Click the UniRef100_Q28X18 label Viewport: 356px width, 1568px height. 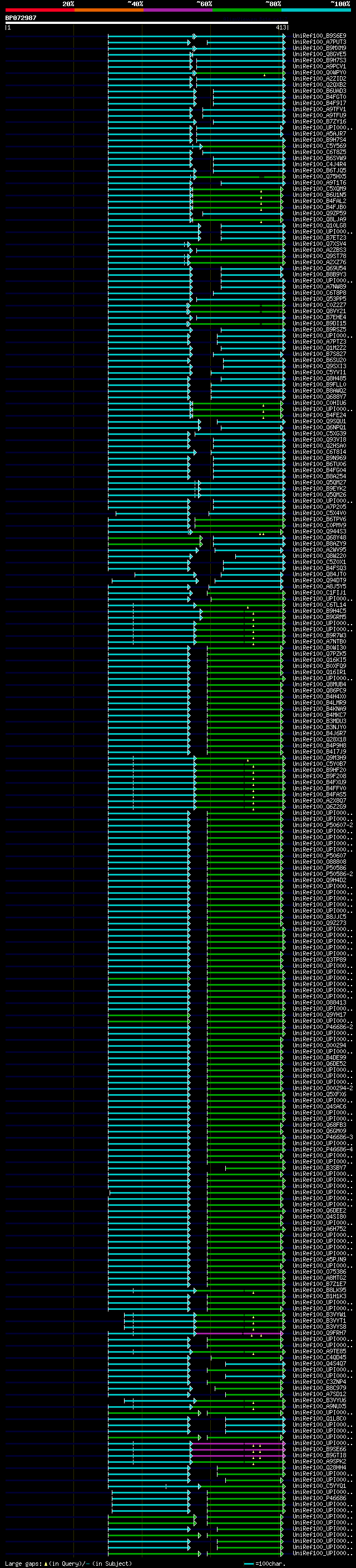coord(319,740)
